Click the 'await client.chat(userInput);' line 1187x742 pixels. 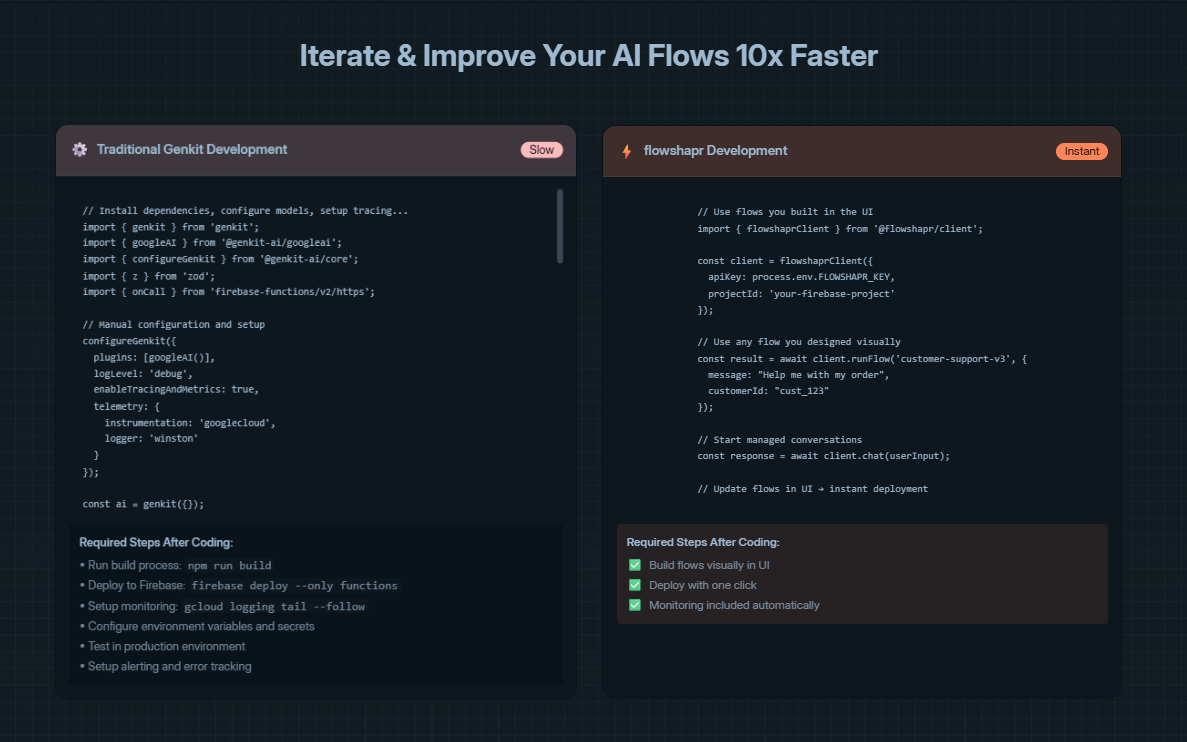(824, 456)
